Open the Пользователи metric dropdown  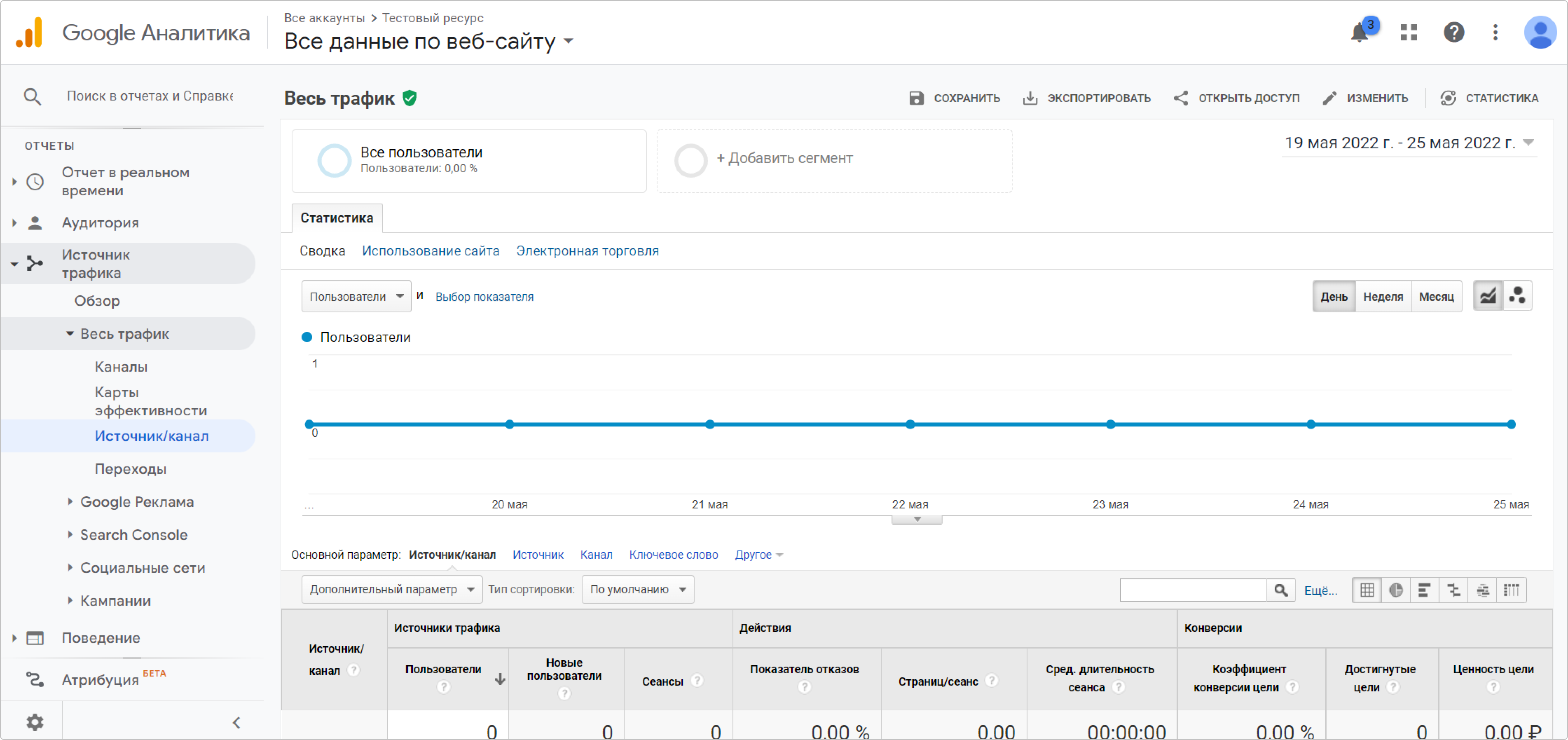[x=356, y=296]
